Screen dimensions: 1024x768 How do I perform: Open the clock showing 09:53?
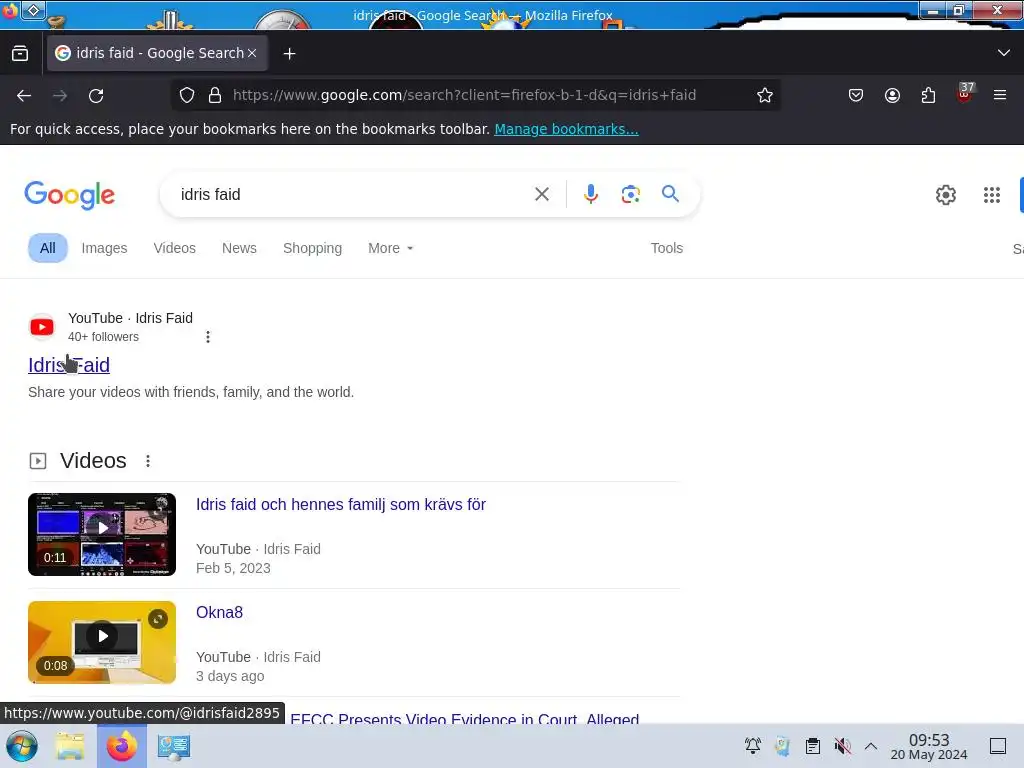click(x=929, y=746)
